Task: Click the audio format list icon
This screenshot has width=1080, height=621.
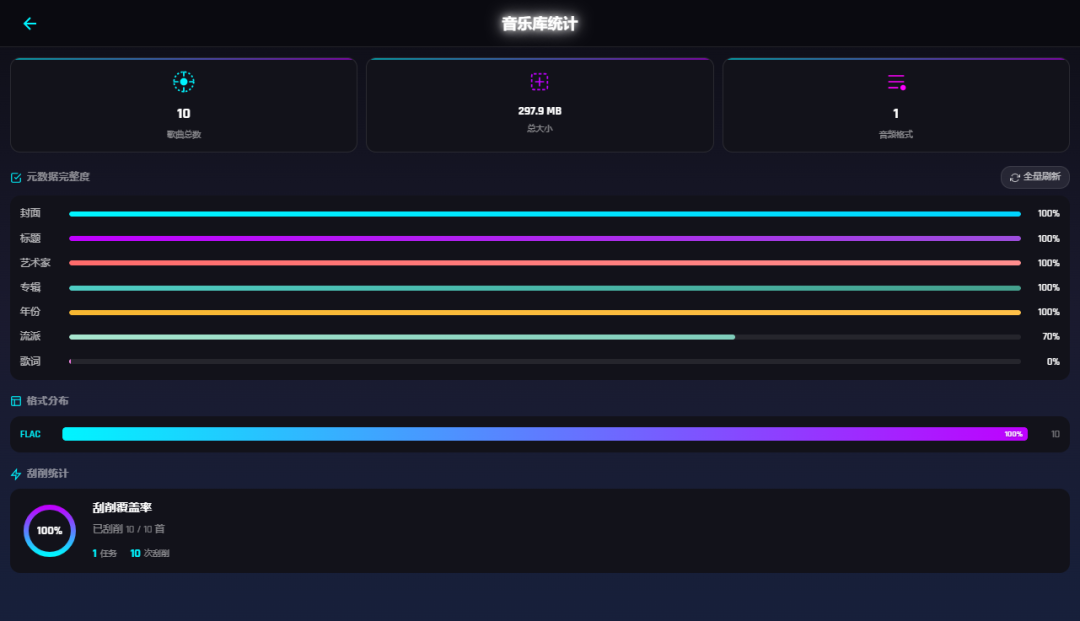Action: [896, 82]
